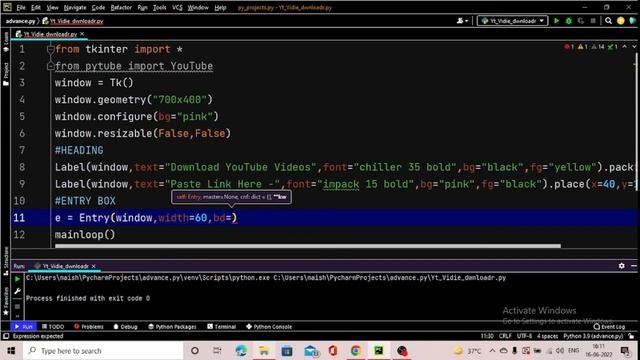Start debugging with the green bug icon
Image resolution: width=640 pixels, height=360 pixels.
coord(569,21)
